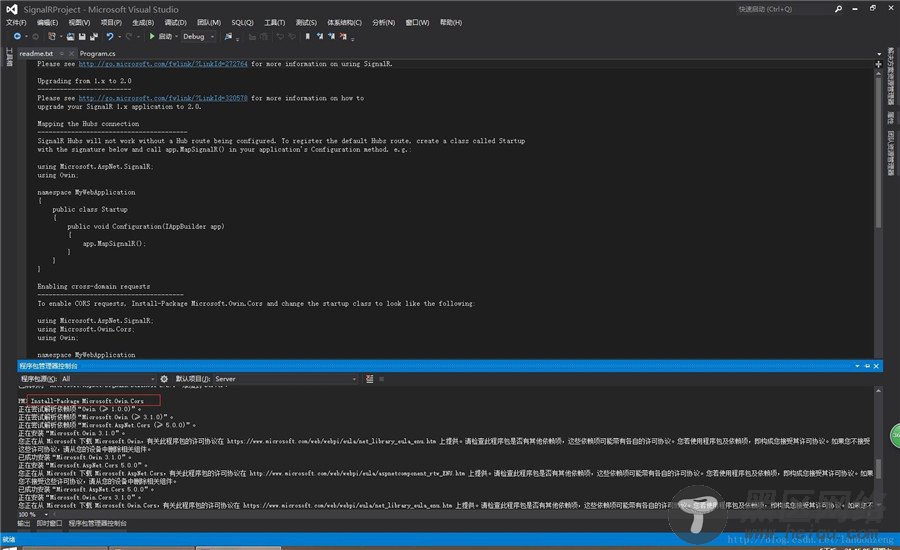The width and height of the screenshot is (900, 550).
Task: Open the 文件(F) menu
Action: (16, 22)
